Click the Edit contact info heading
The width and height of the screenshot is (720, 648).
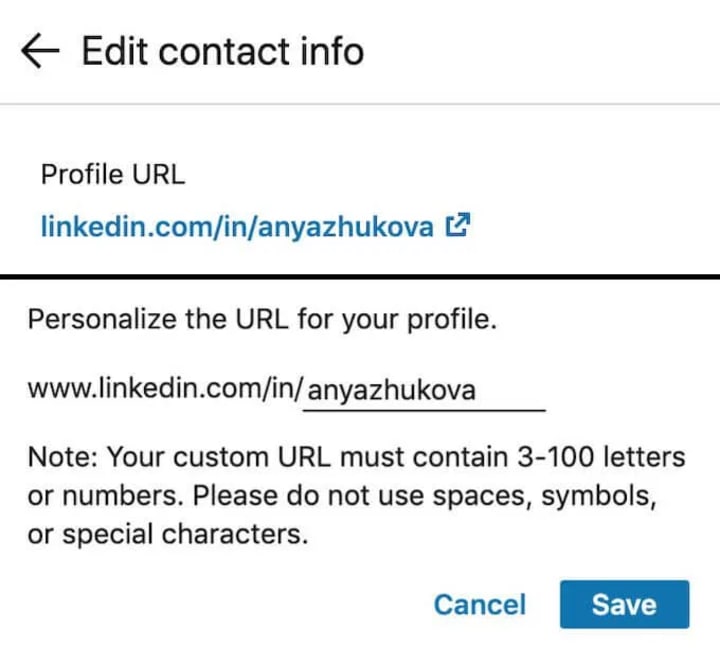click(223, 51)
